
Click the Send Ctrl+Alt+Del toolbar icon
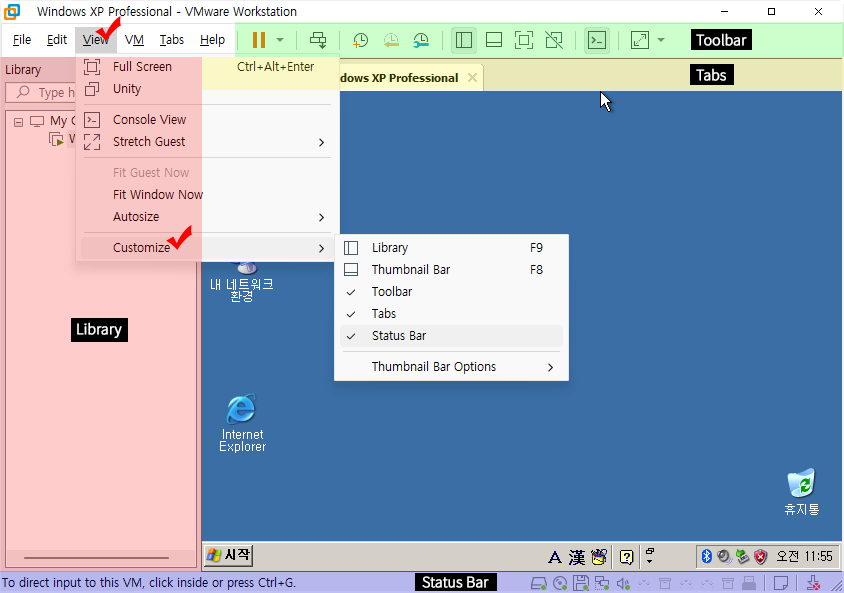coord(318,40)
